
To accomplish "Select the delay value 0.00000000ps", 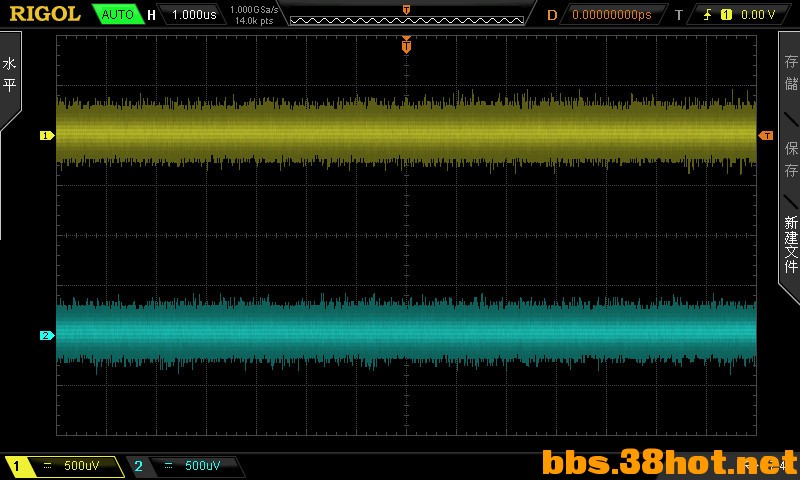I will point(612,15).
